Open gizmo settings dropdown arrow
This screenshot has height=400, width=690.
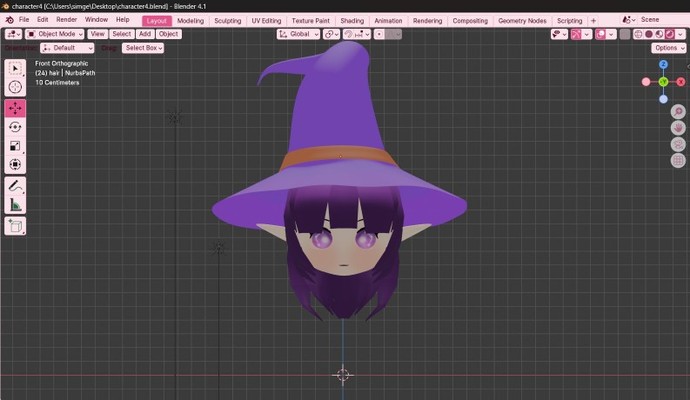[586, 34]
